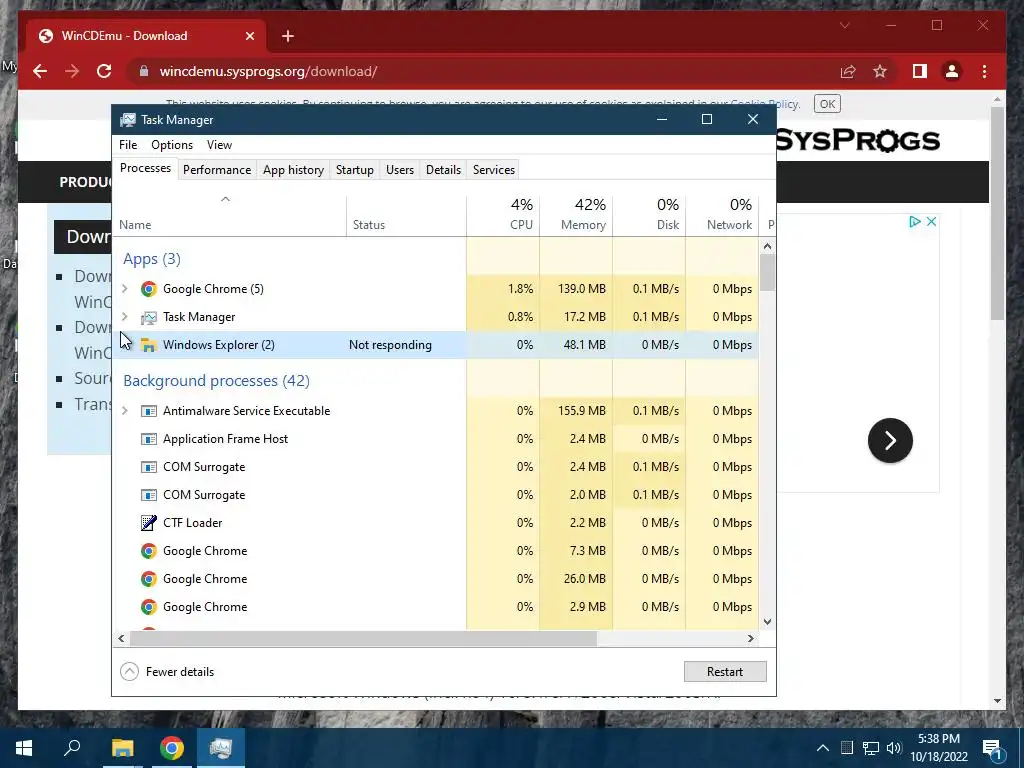Expand the Google Chrome (5) process group

pos(125,289)
